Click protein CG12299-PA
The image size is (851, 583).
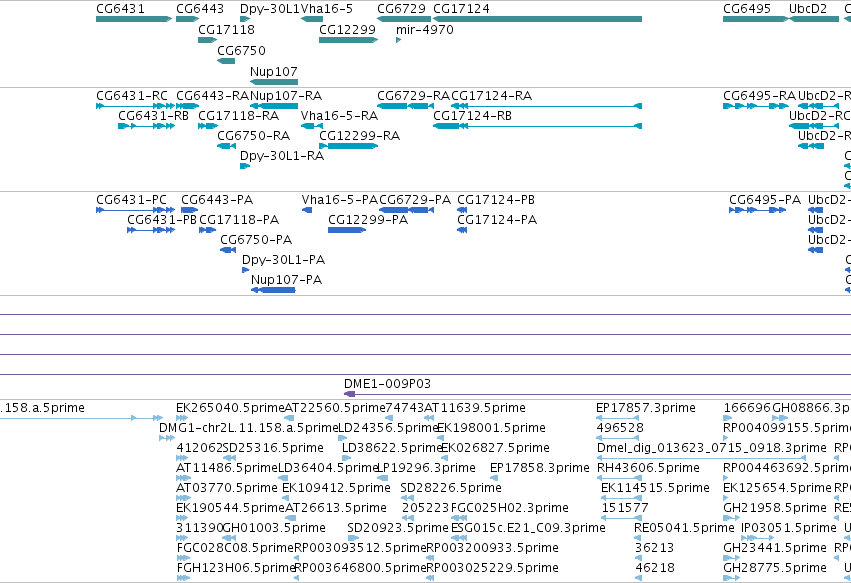tap(347, 230)
